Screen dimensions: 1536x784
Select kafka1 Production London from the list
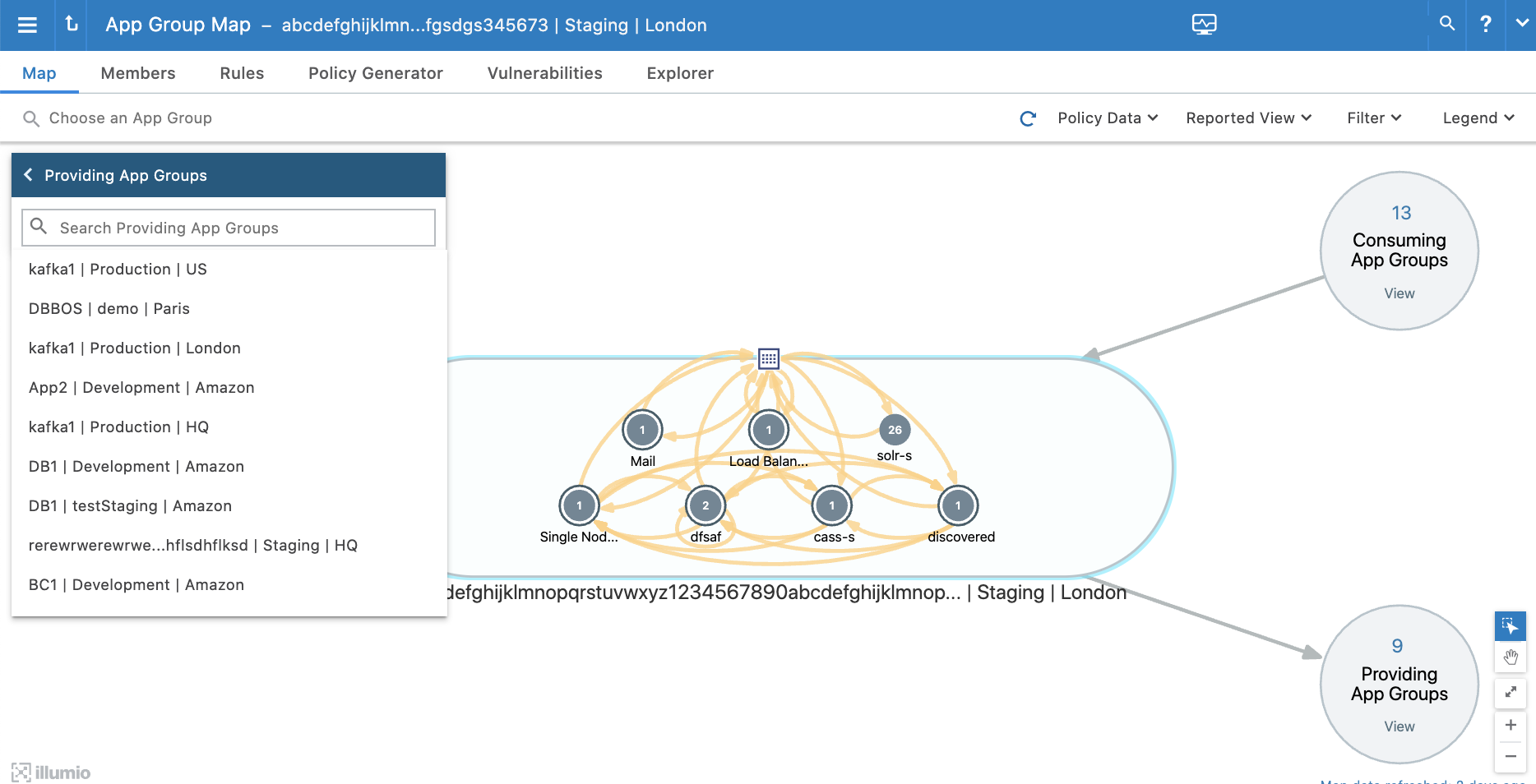point(134,348)
